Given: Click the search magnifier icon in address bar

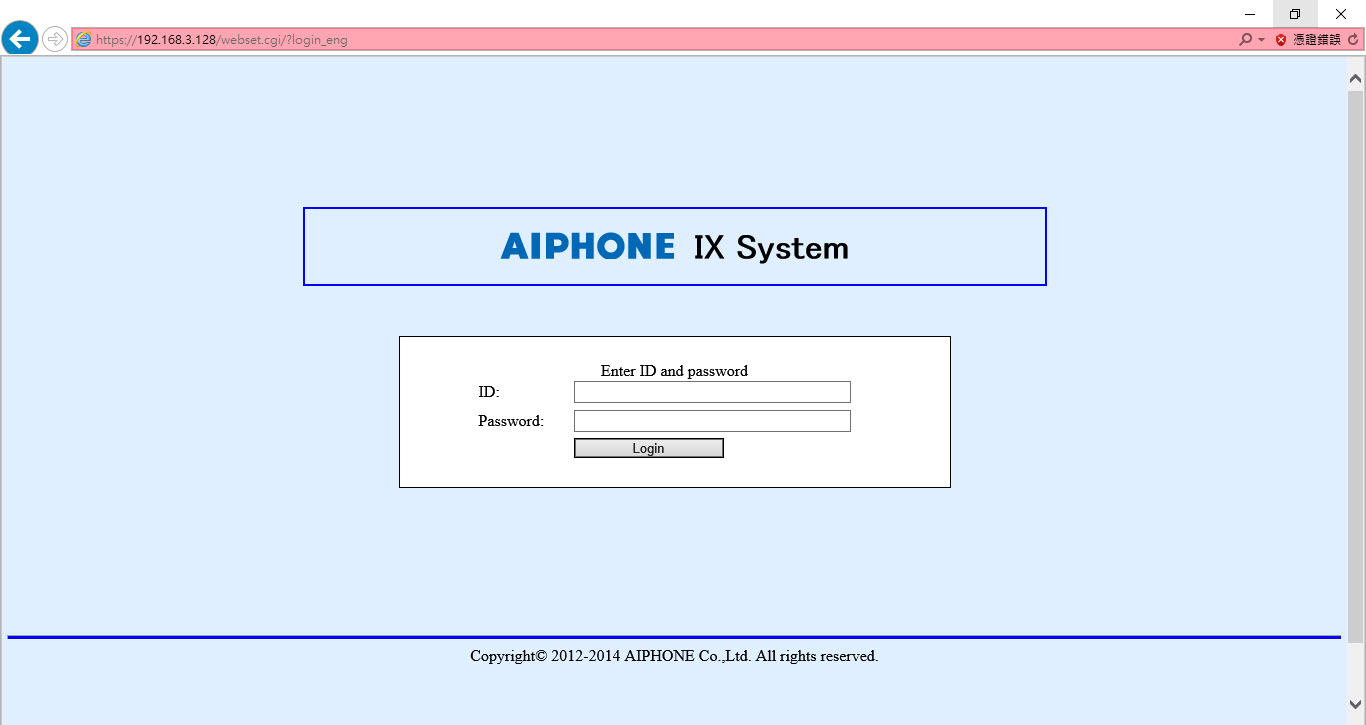Looking at the screenshot, I should [1245, 40].
